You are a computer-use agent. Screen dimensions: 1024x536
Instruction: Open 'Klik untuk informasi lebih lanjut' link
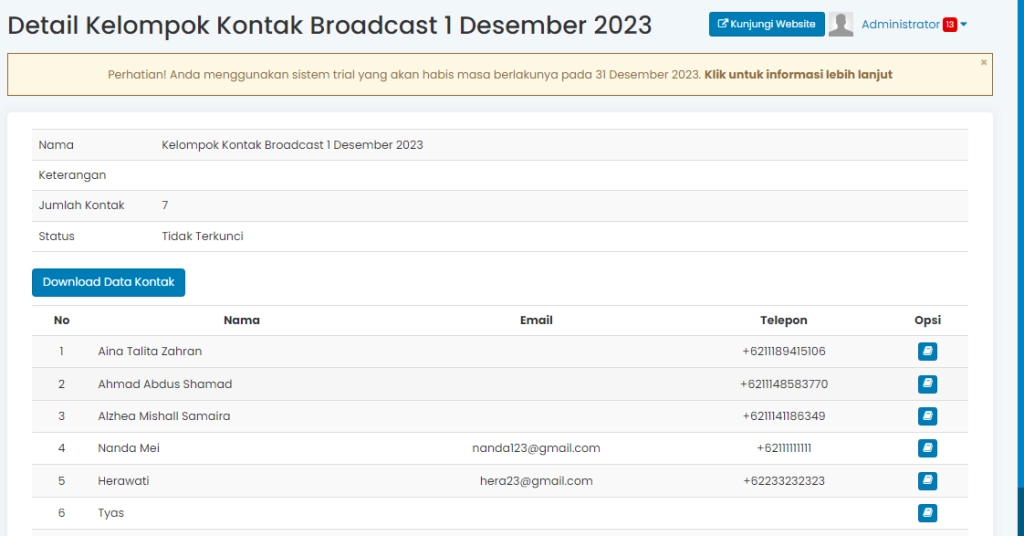click(x=798, y=74)
